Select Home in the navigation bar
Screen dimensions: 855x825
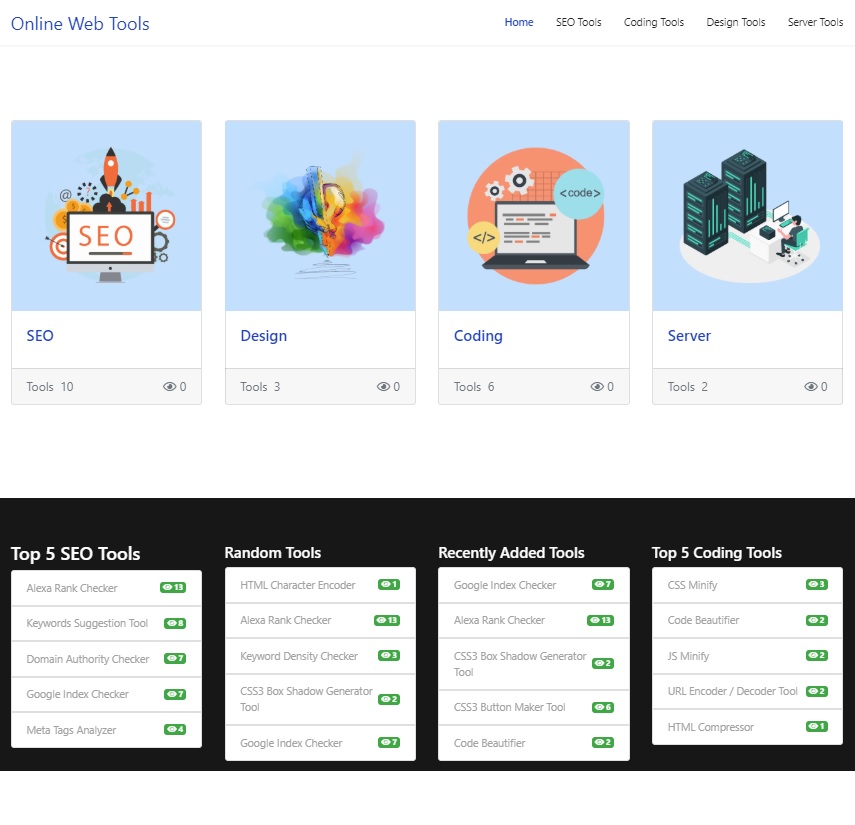(519, 22)
